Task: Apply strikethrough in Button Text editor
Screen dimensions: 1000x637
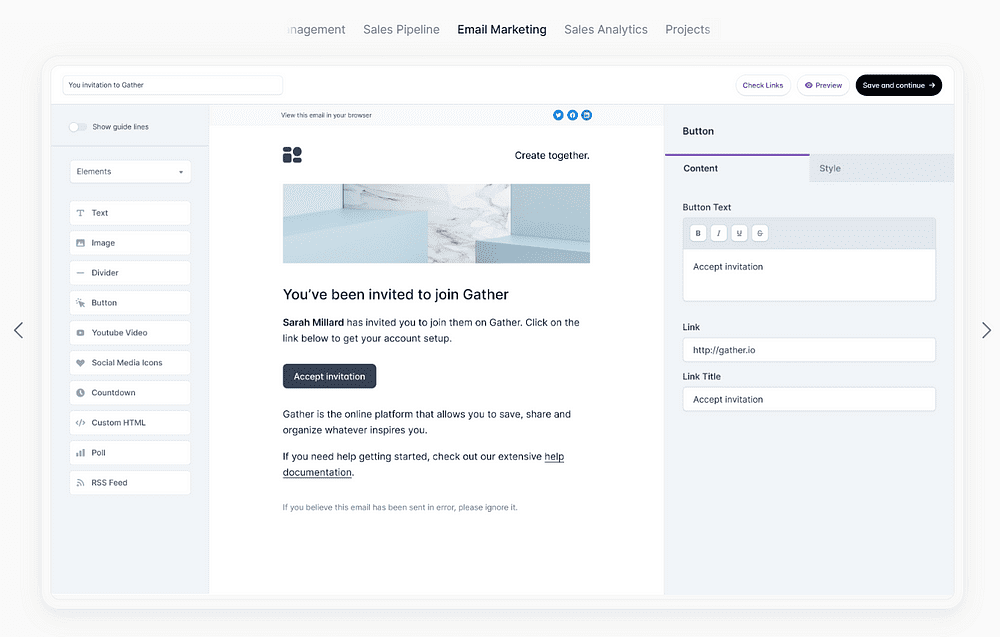Action: (760, 233)
